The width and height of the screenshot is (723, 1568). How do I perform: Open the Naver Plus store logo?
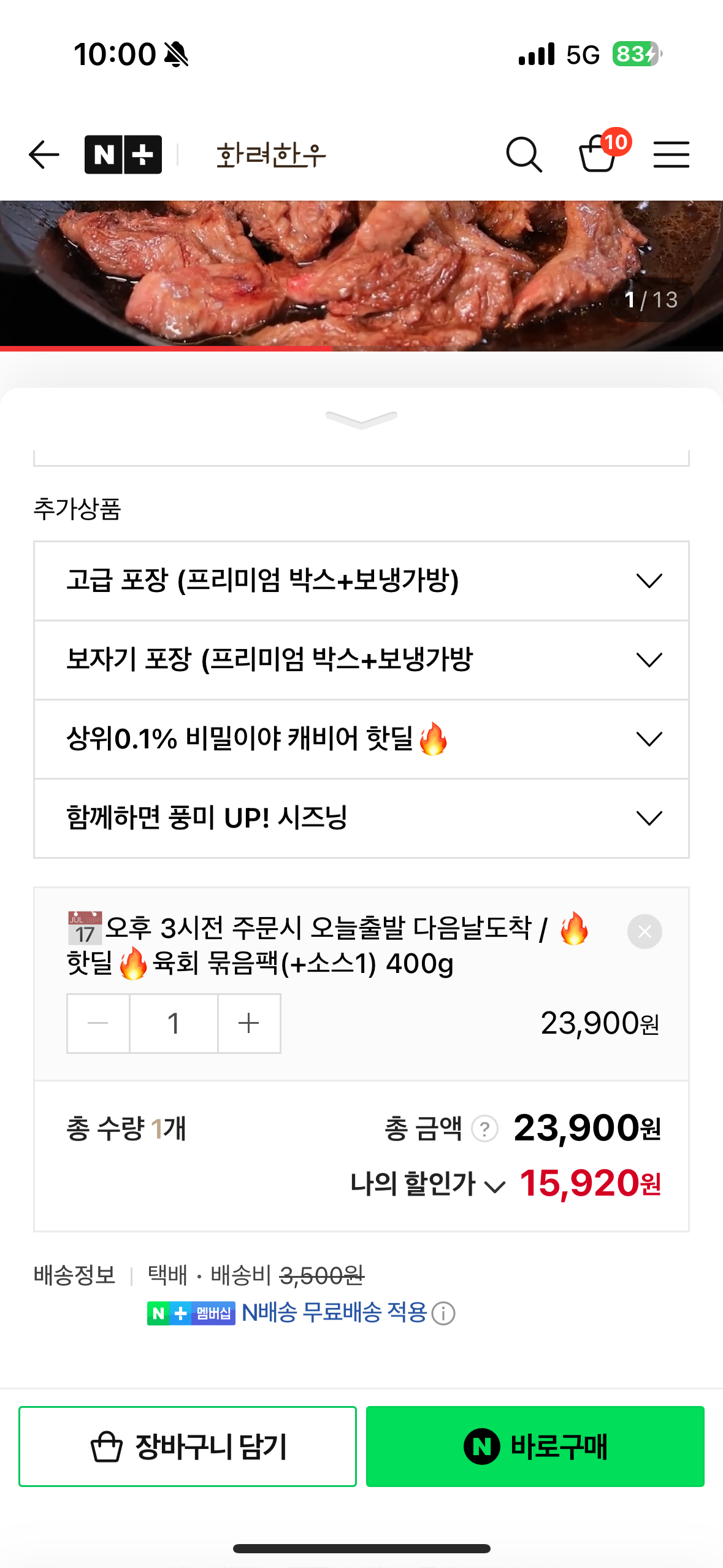[x=123, y=154]
